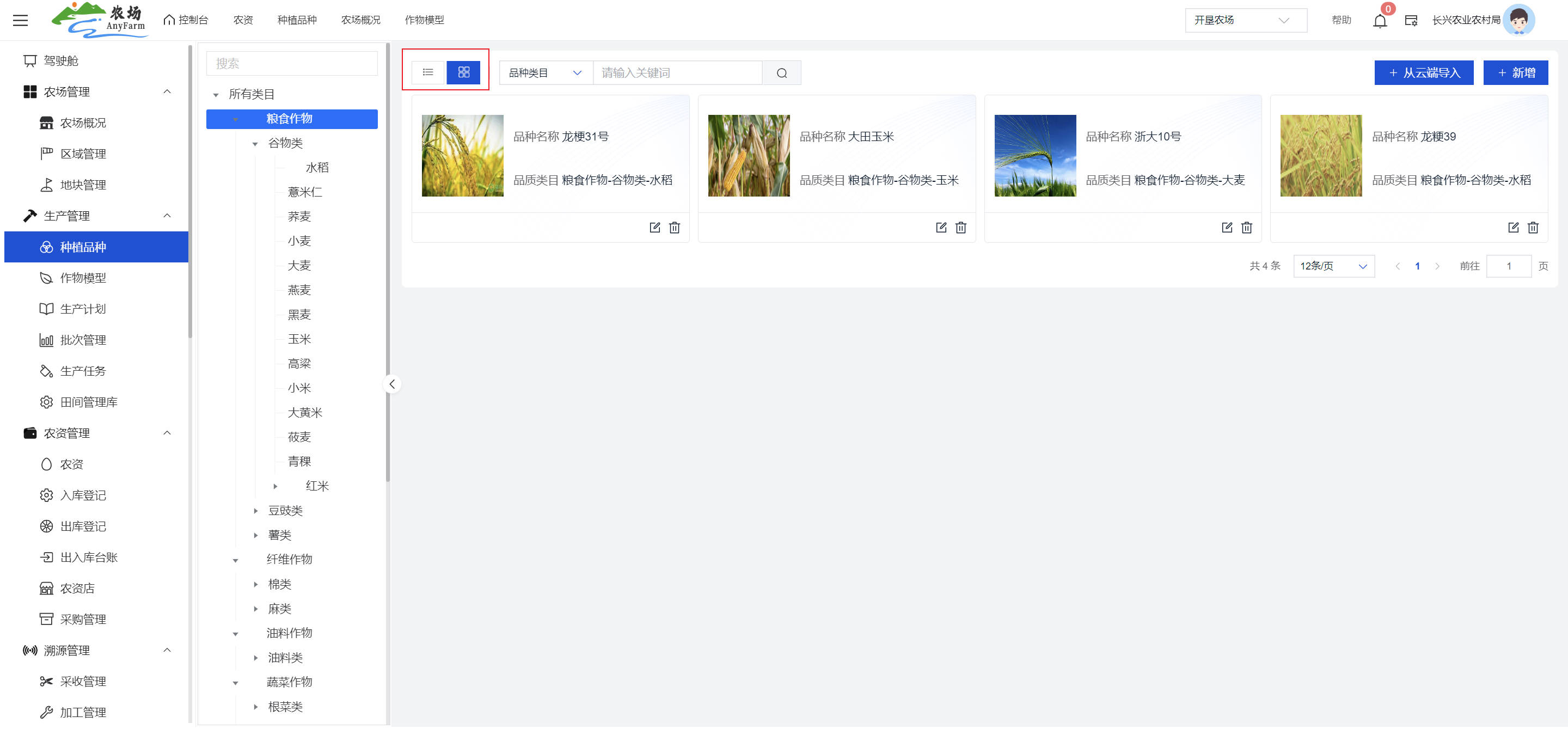Viewport: 1568px width, 735px height.
Task: Open the 开垦农场 farm selector
Action: 1245,20
